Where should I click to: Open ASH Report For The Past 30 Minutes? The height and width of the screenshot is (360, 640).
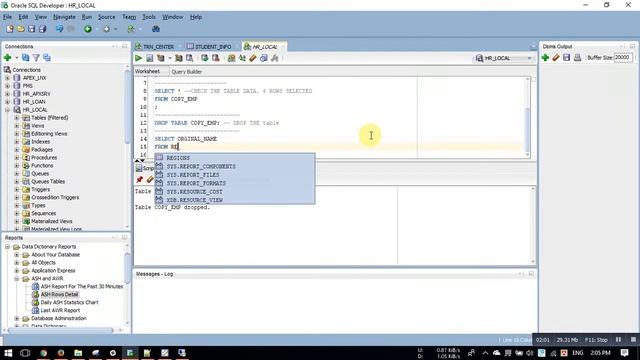82,287
